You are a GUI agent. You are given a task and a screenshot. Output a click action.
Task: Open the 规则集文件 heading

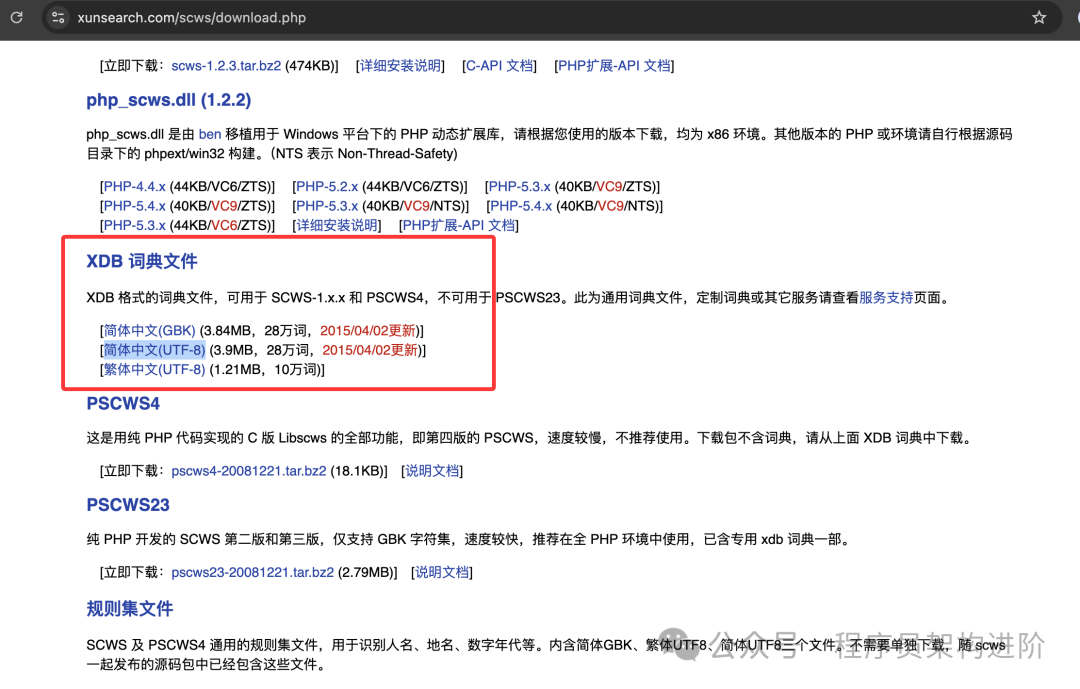tap(129, 609)
